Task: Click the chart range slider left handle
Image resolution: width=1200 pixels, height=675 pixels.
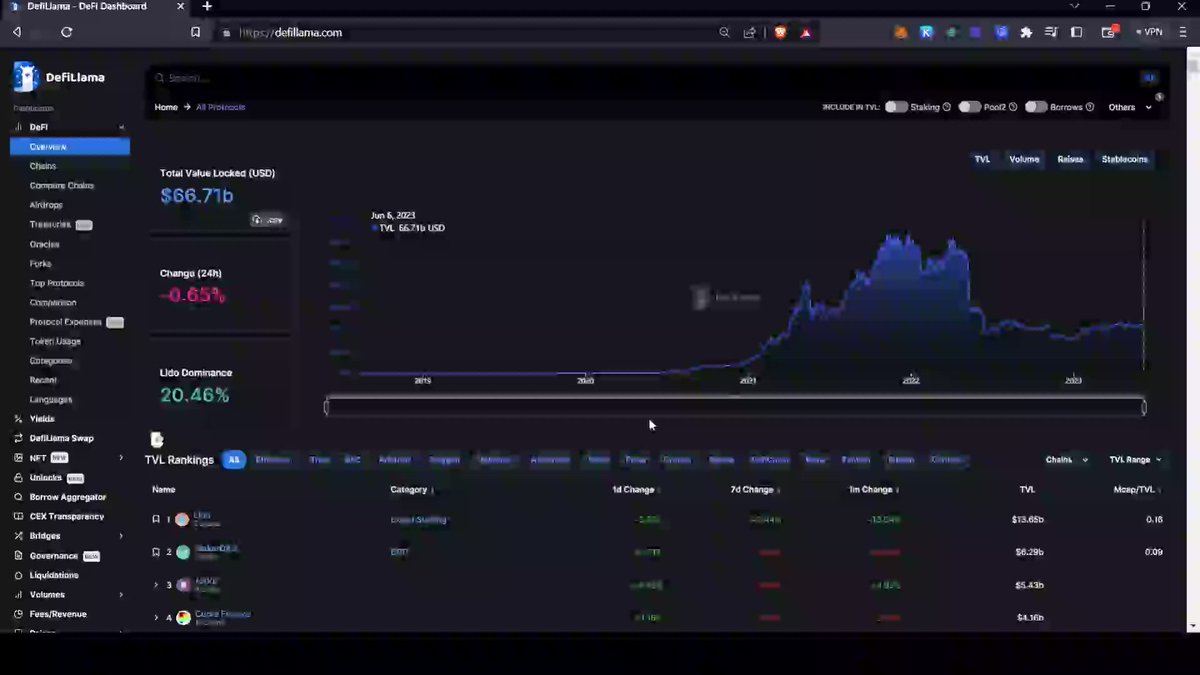Action: click(x=326, y=406)
